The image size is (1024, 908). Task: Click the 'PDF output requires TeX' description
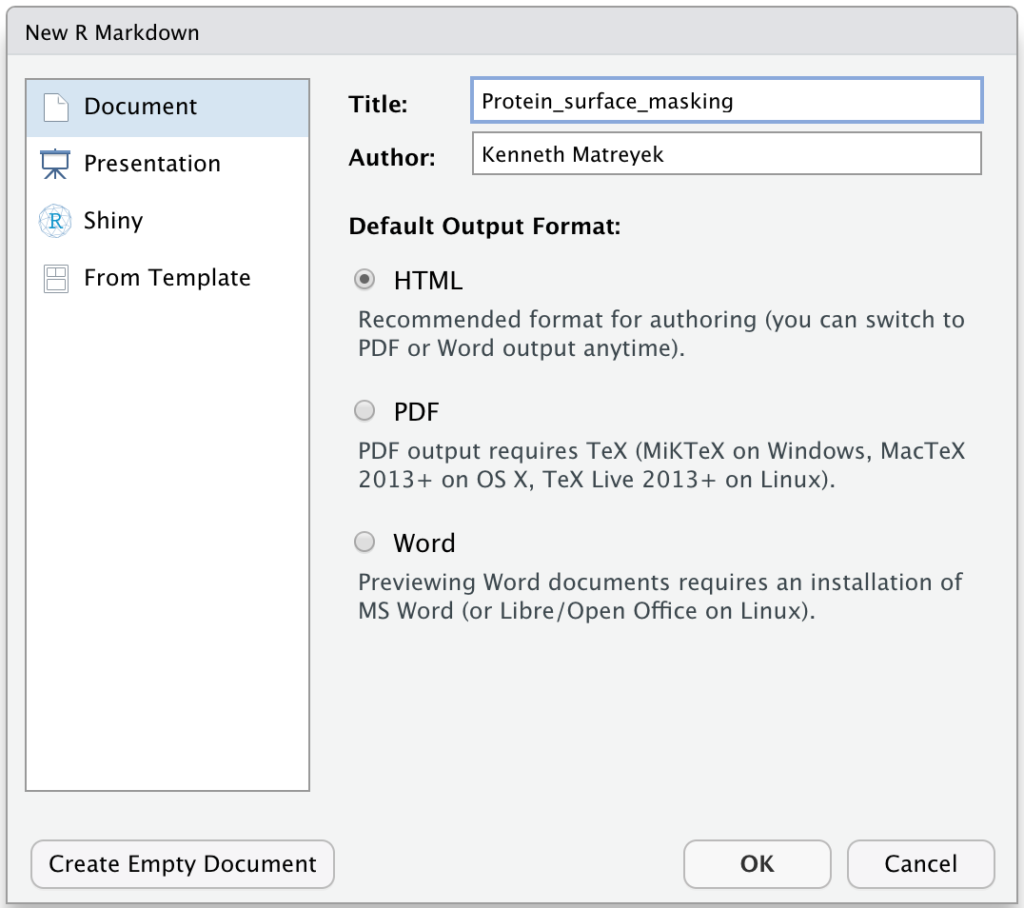(x=661, y=465)
